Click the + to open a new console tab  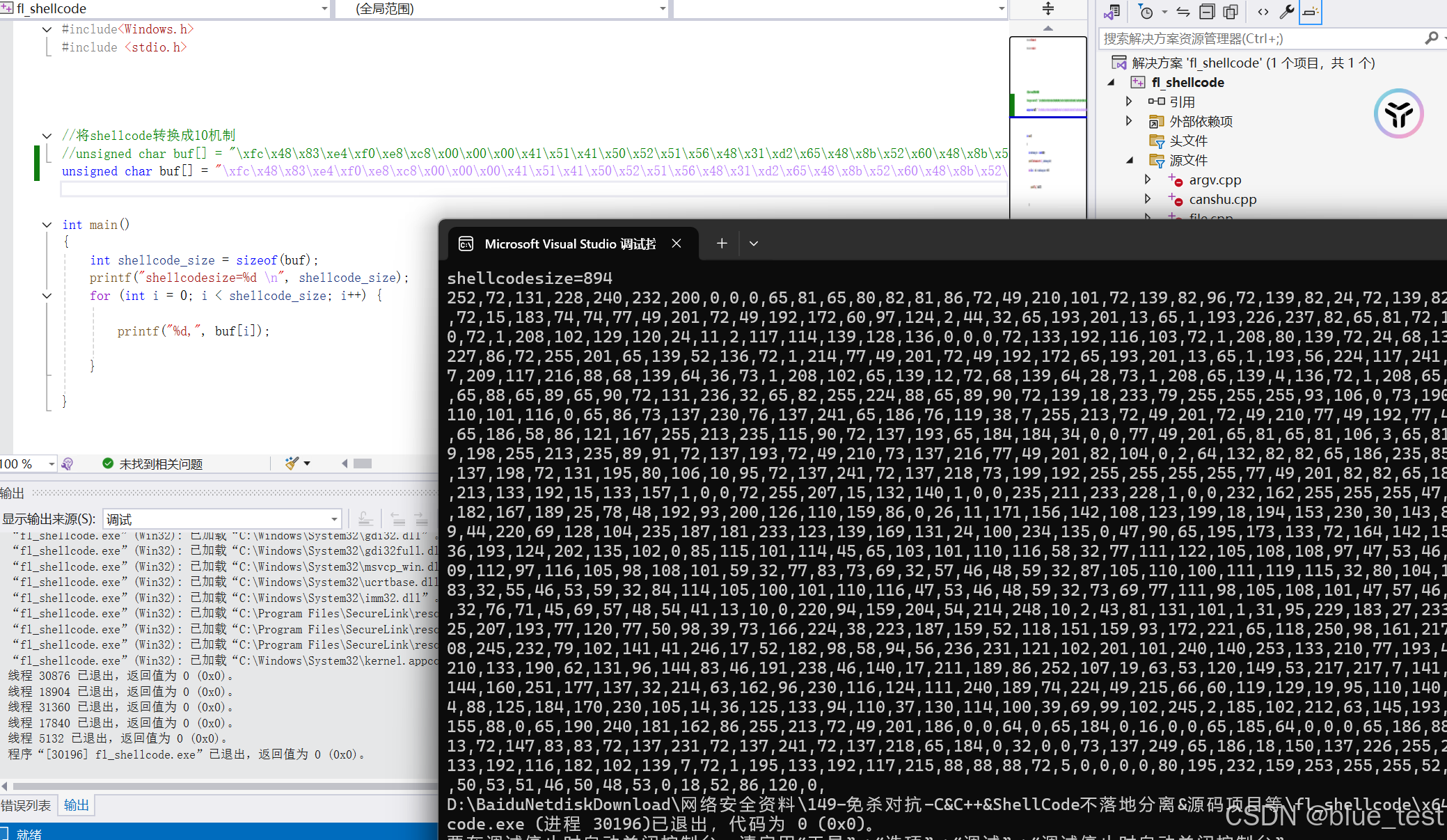click(721, 243)
